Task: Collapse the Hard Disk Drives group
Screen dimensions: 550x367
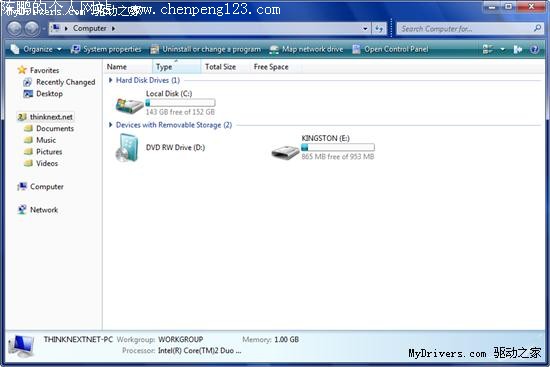Action: (x=111, y=80)
